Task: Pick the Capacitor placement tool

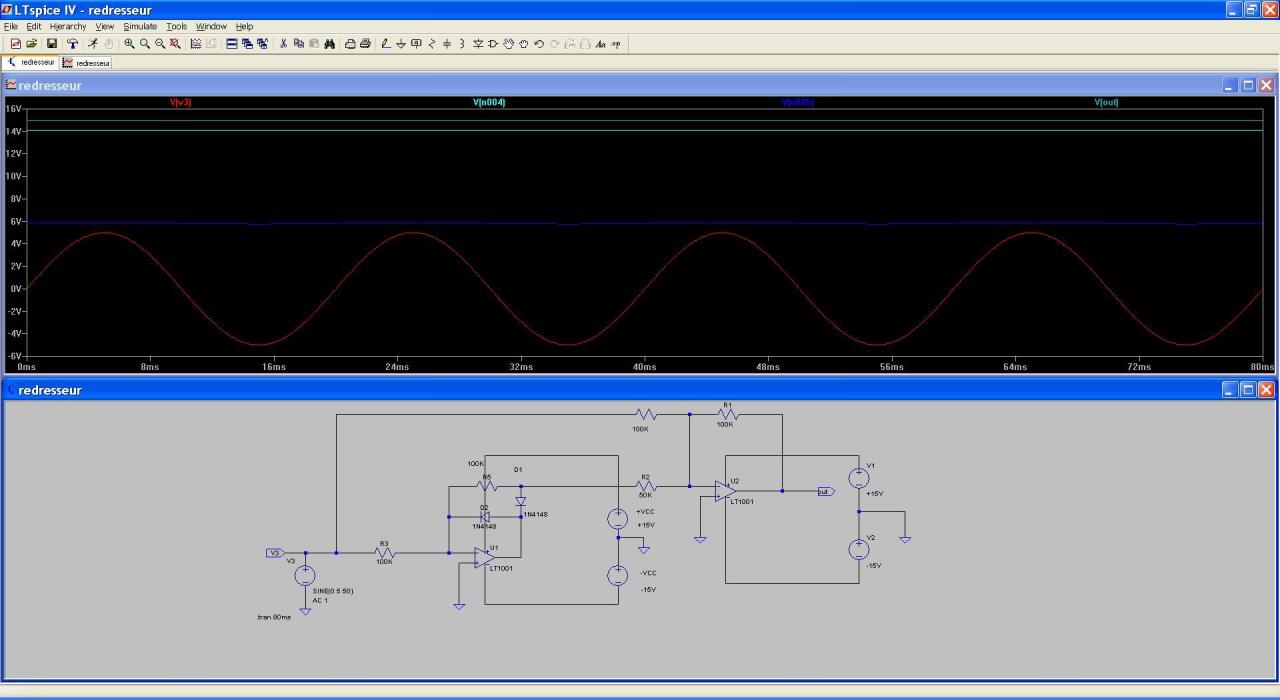Action: pos(447,44)
